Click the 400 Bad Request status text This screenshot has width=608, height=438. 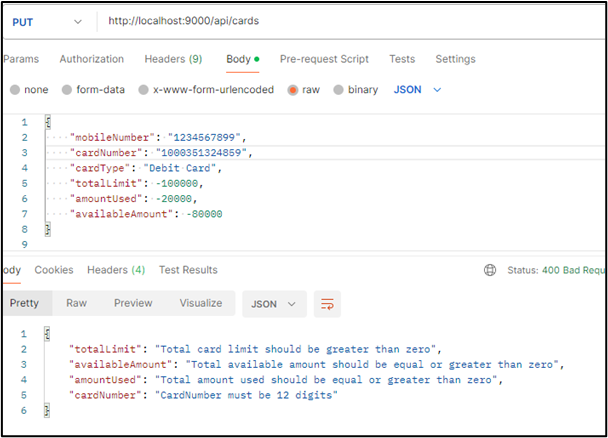pyautogui.click(x=573, y=270)
